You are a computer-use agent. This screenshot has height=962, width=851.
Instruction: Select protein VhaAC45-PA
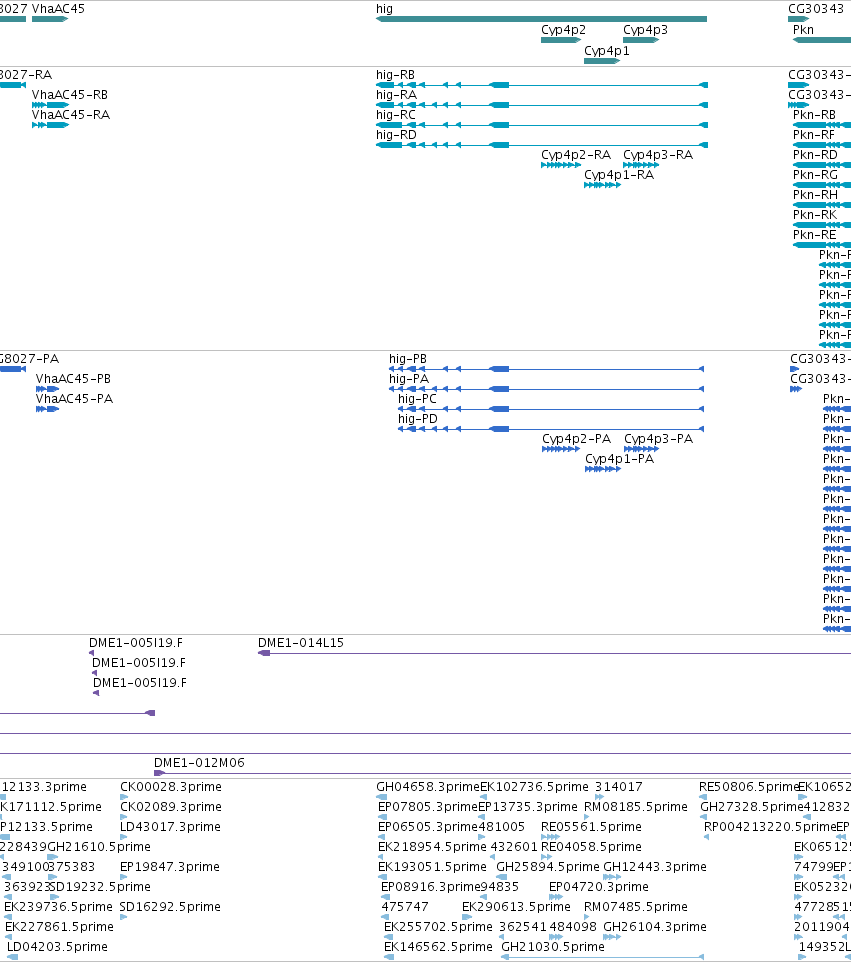point(47,409)
